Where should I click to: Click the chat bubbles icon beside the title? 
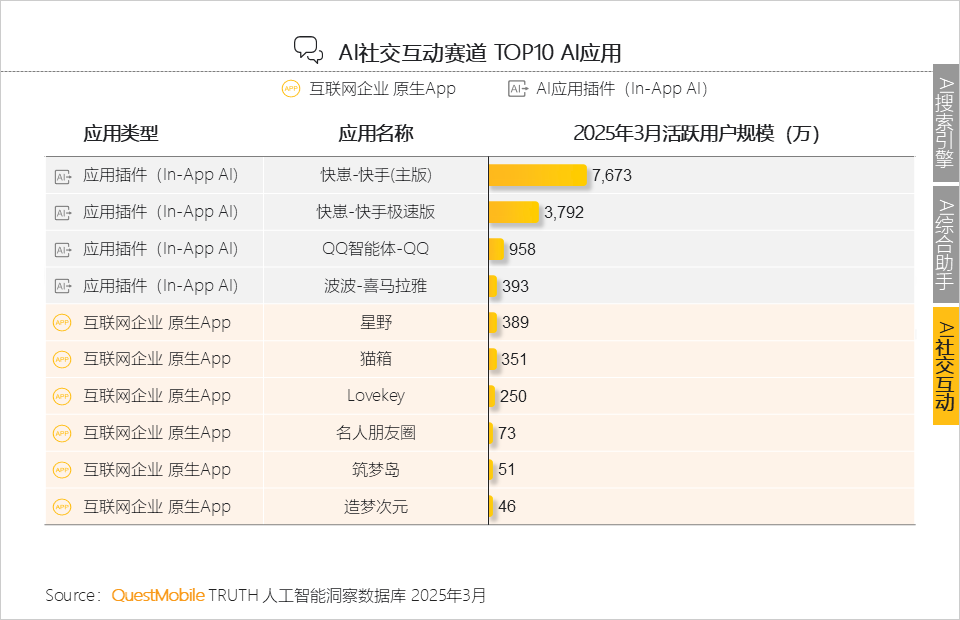pos(307,50)
